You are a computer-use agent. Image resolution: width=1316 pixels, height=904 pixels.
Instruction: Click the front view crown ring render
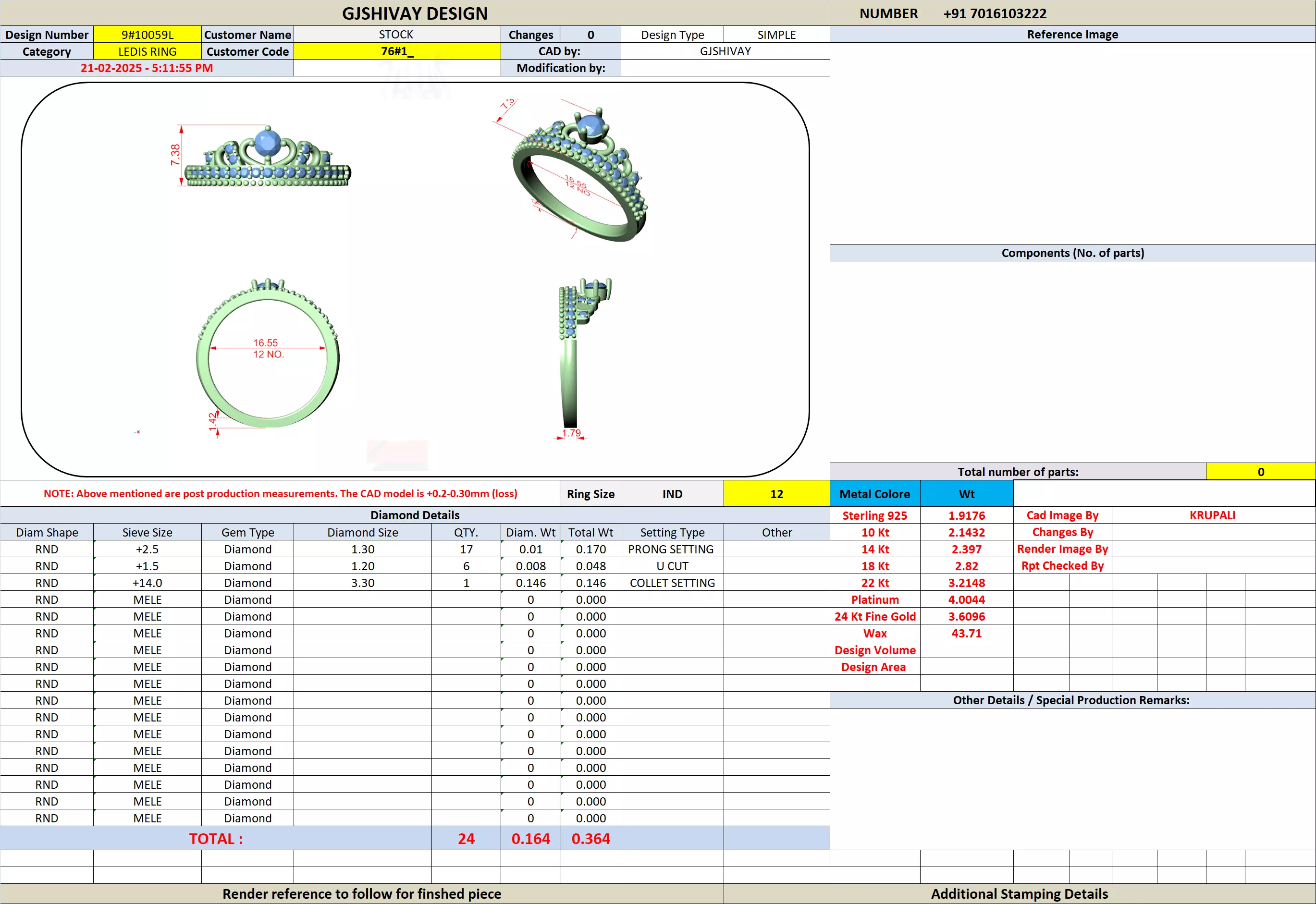tap(266, 161)
